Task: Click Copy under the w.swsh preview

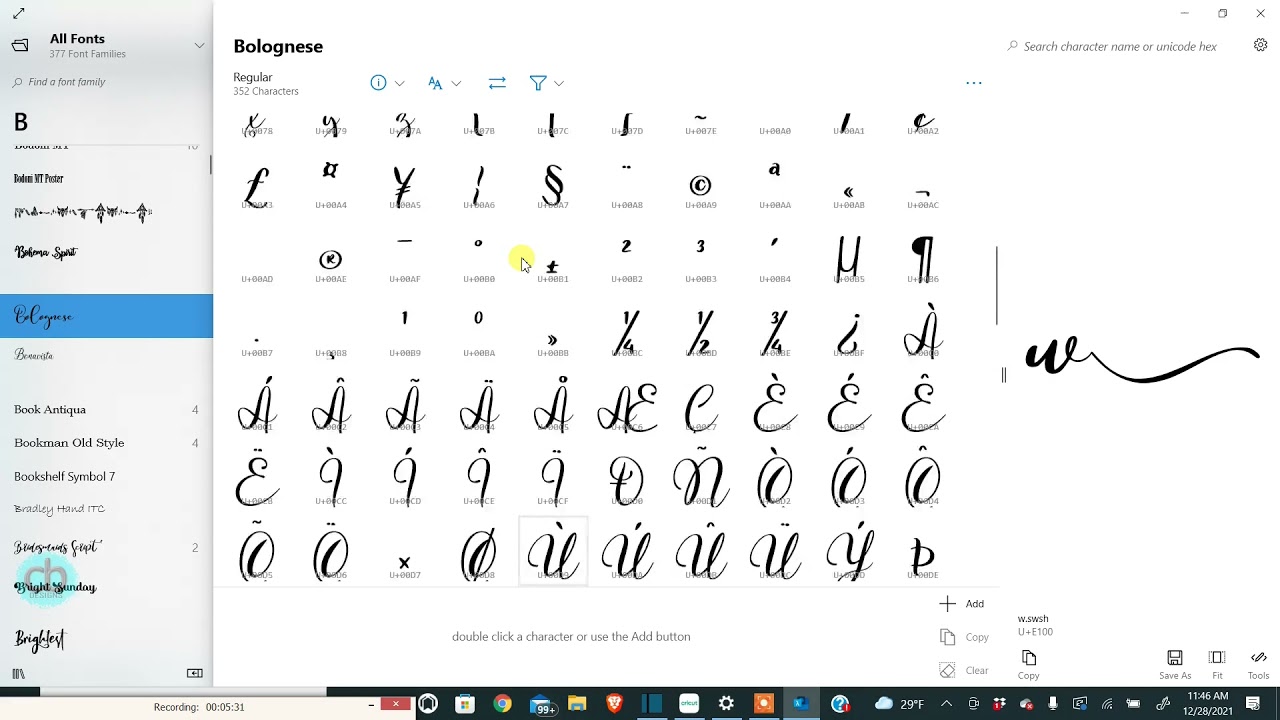Action: pos(1028,664)
